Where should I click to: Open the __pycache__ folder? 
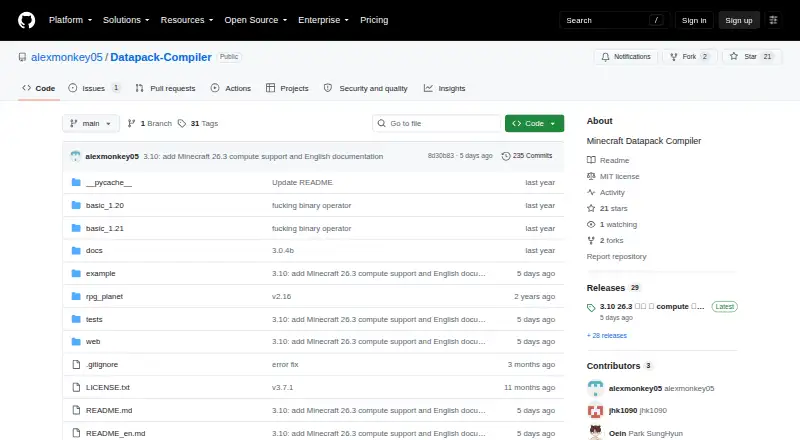109,183
